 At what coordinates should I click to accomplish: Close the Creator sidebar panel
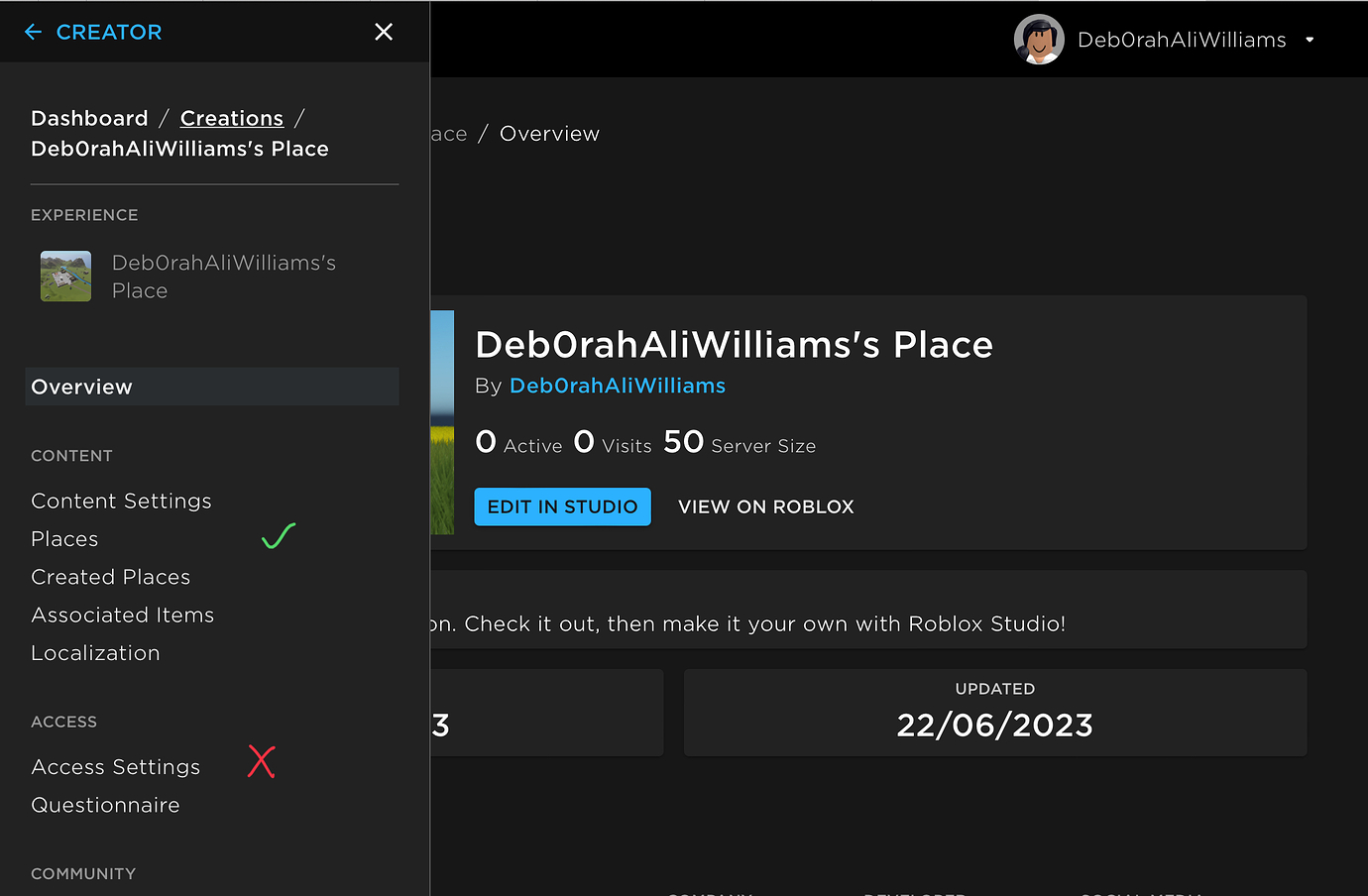(x=383, y=31)
